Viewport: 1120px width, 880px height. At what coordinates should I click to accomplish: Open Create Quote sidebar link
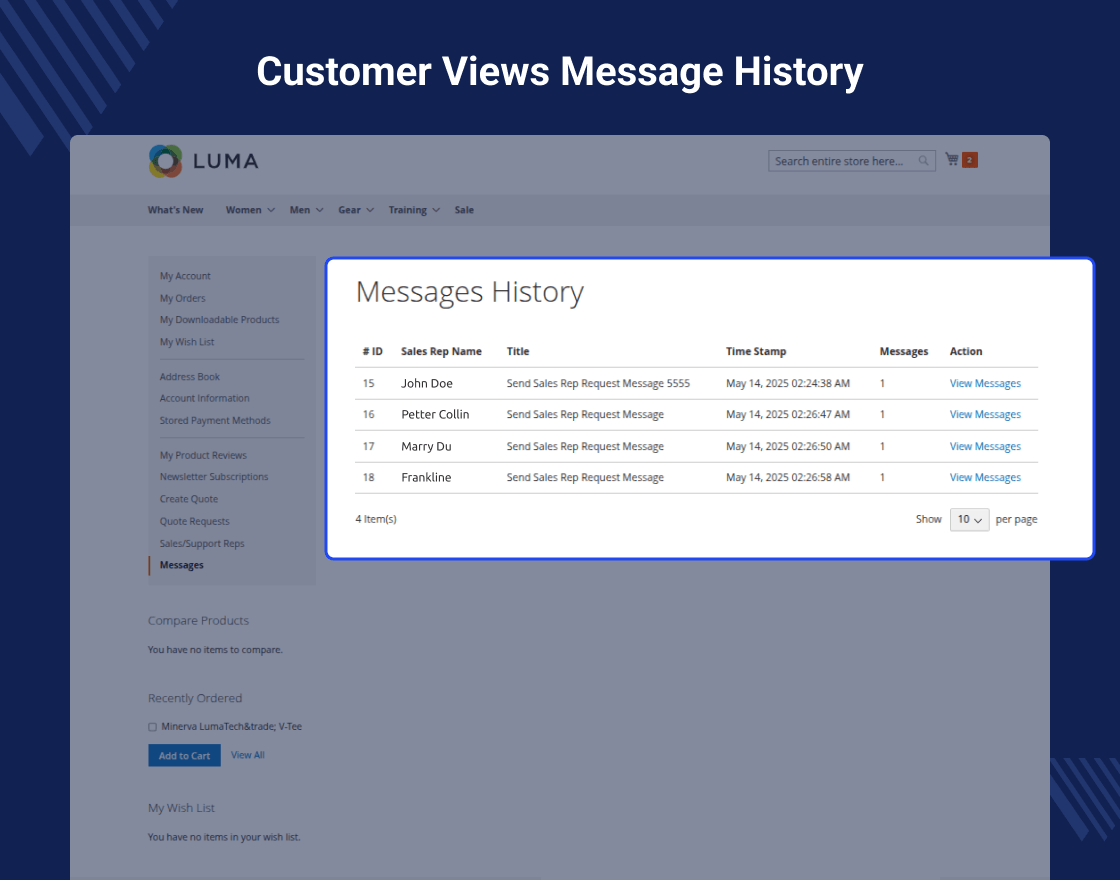(x=189, y=499)
